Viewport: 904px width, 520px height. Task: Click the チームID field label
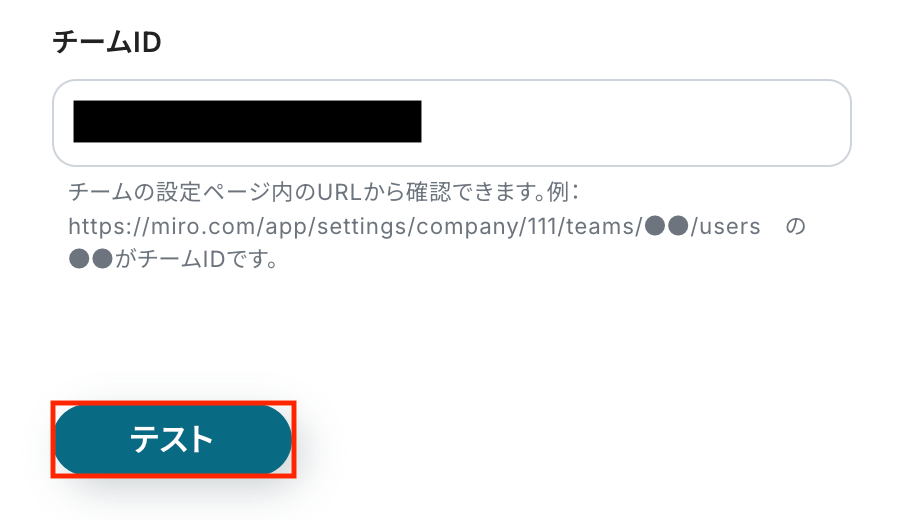pyautogui.click(x=107, y=43)
